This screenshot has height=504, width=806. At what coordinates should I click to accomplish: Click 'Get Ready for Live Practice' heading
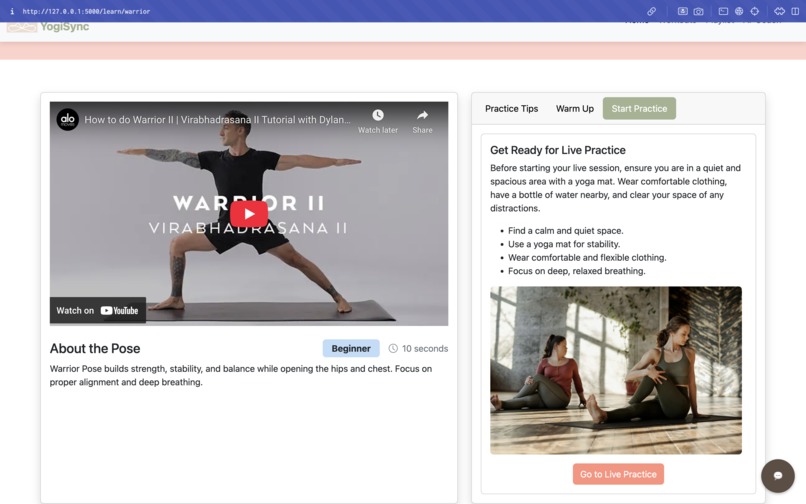558,150
